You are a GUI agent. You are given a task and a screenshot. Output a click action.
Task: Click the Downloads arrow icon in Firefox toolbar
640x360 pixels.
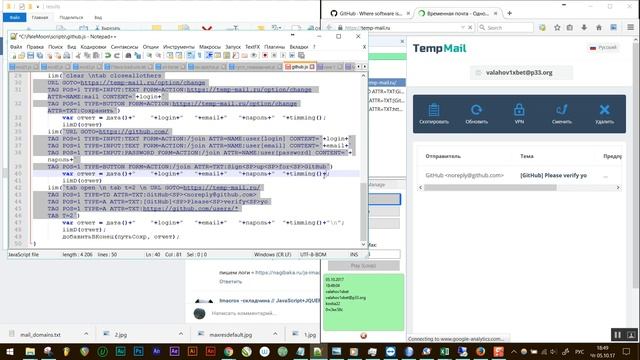click(x=584, y=27)
